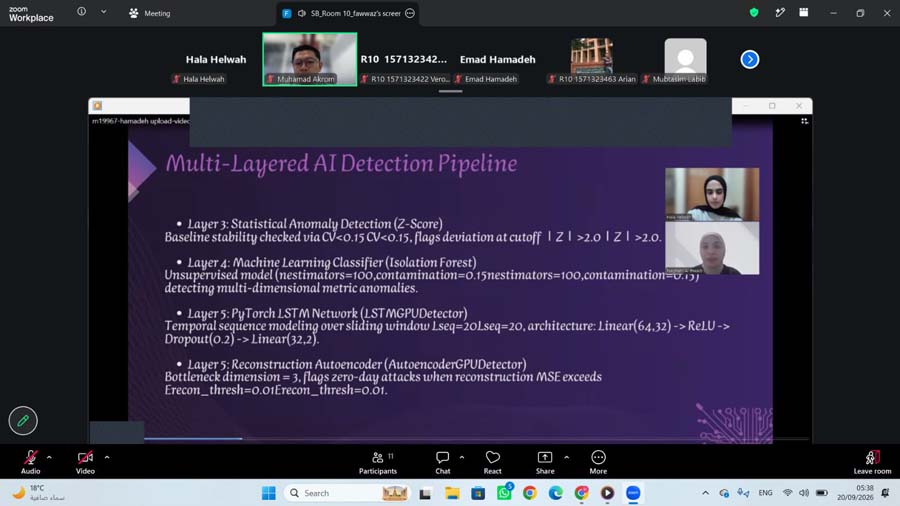Open the Wi-Fi network tray icon
This screenshot has width=900, height=506.
tap(788, 493)
